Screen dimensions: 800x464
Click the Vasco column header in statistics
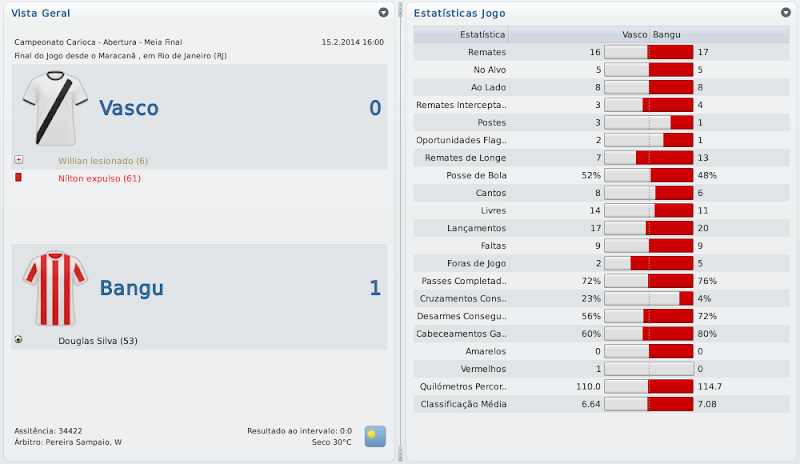(635, 34)
